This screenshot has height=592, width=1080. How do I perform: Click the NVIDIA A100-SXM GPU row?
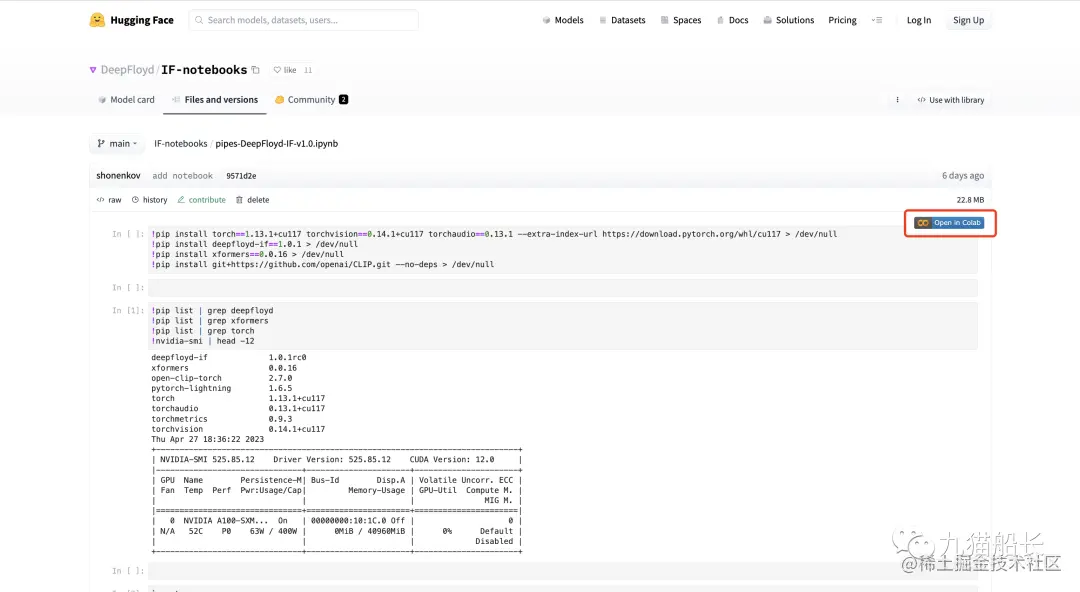(337, 521)
